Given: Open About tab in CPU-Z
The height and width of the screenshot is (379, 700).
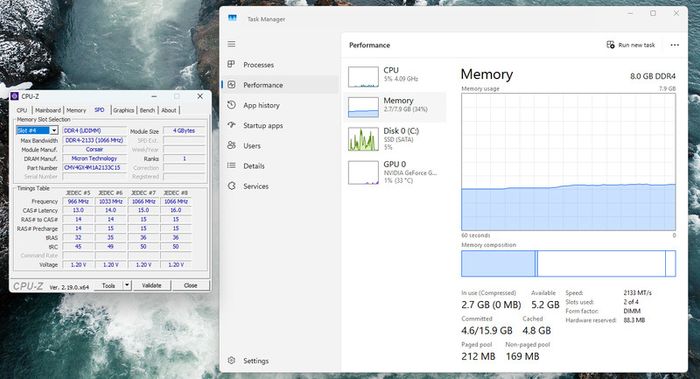Looking at the screenshot, I should 169,110.
